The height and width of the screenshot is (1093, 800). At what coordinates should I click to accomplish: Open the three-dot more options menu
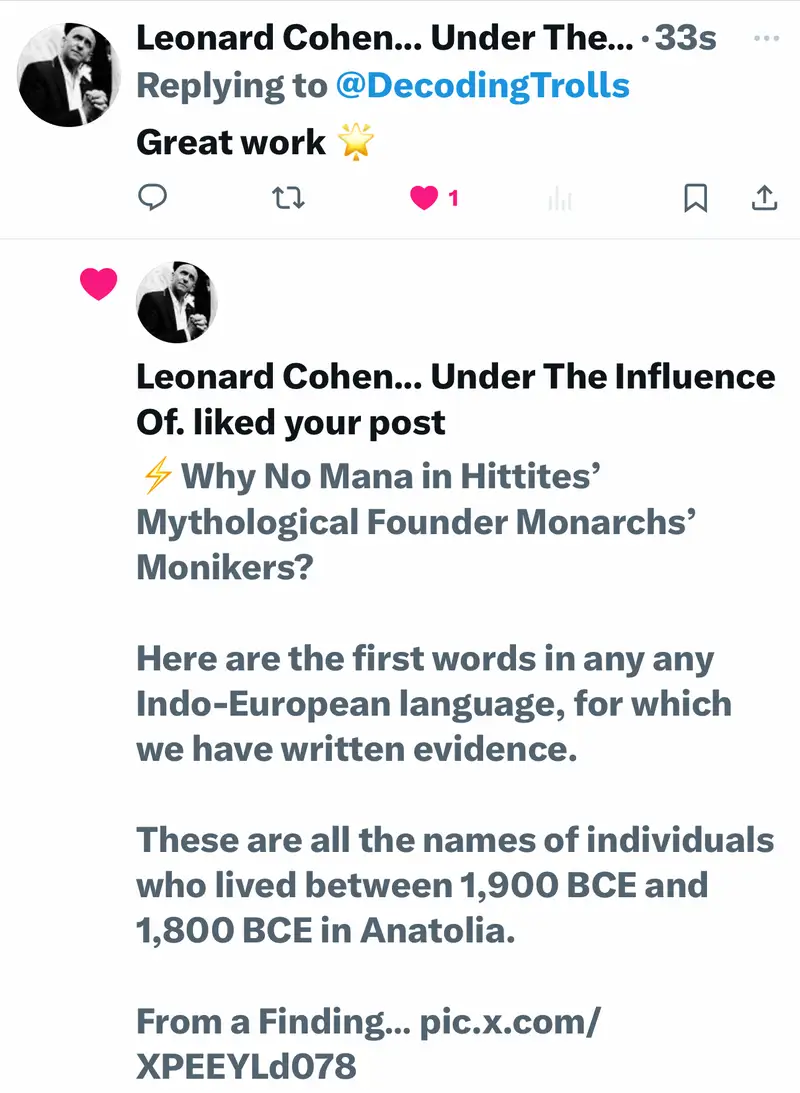[765, 39]
